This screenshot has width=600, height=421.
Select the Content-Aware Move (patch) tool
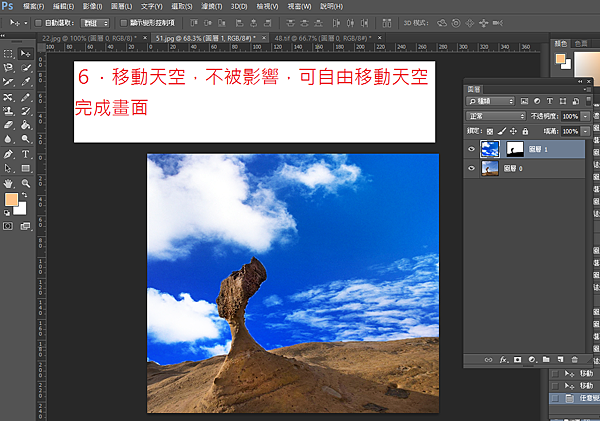(8, 97)
